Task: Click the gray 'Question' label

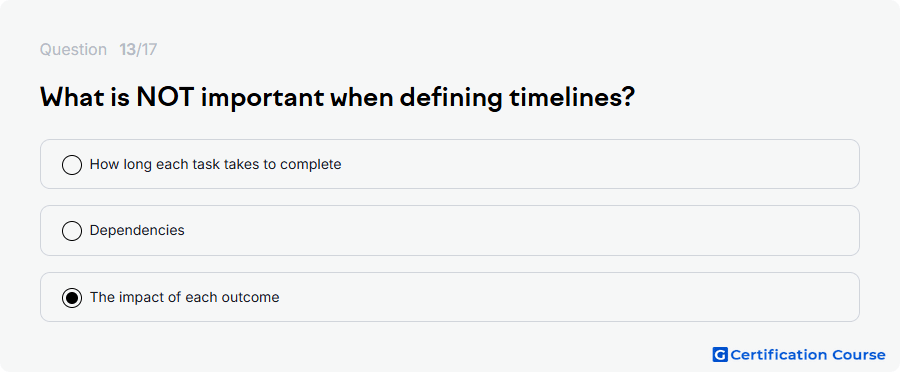Action: pos(73,50)
